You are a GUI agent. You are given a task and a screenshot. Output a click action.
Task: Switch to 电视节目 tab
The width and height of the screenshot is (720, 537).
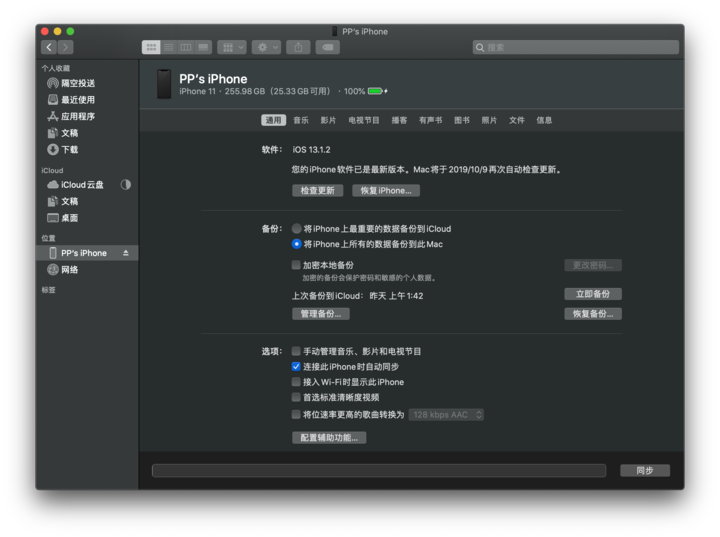364,120
